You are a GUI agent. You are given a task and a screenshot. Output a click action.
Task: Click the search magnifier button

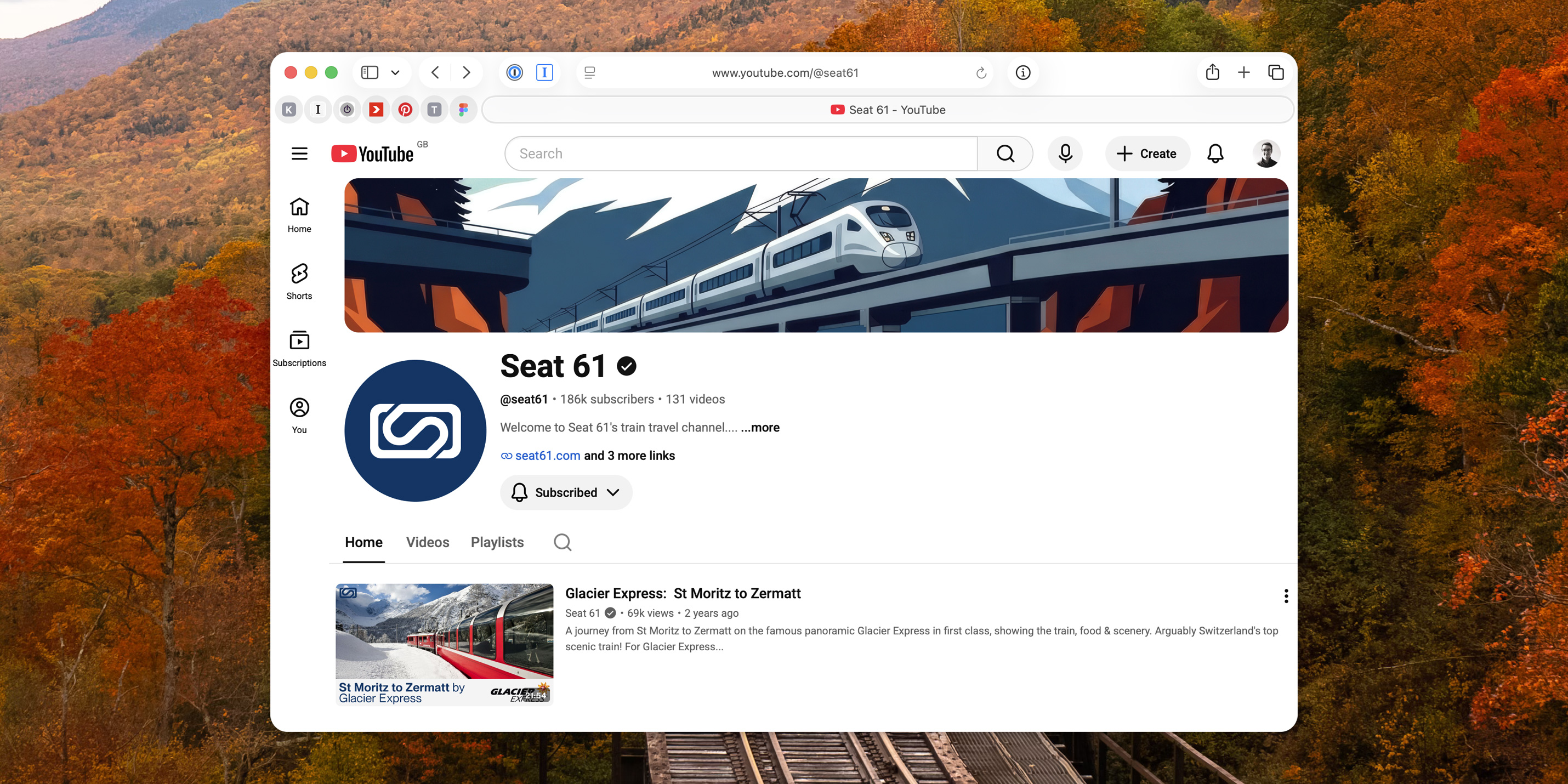point(1005,154)
